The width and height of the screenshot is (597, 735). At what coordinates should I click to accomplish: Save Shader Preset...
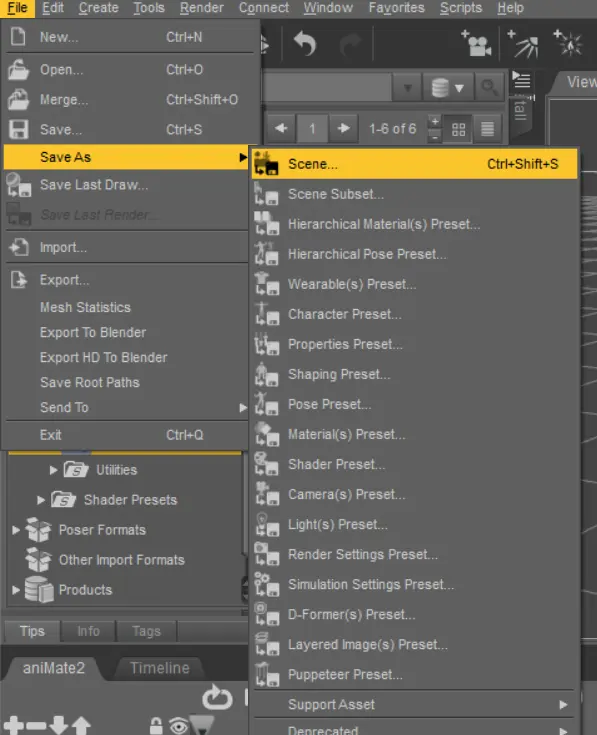[415, 464]
